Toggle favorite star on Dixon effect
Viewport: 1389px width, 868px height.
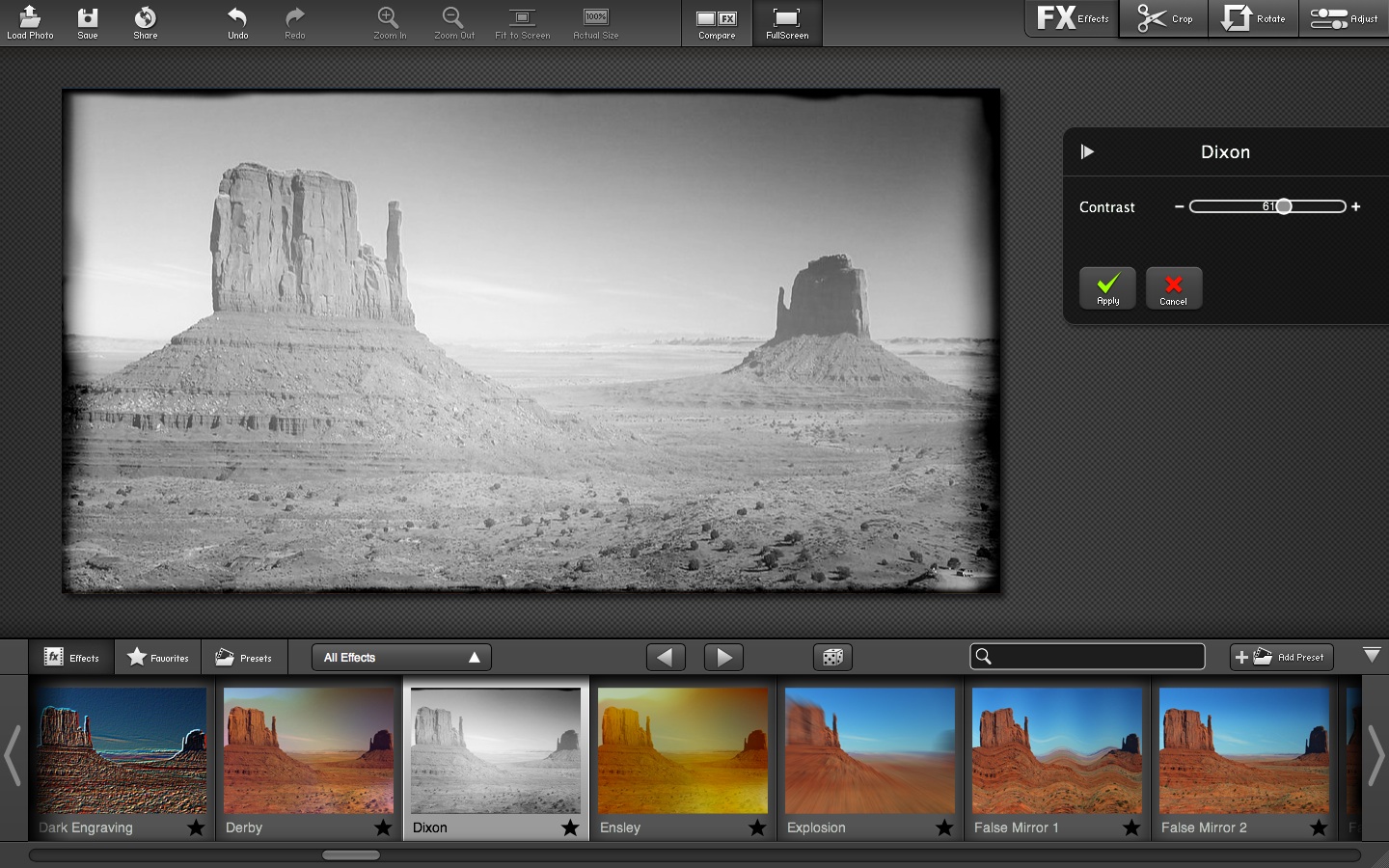tap(570, 827)
